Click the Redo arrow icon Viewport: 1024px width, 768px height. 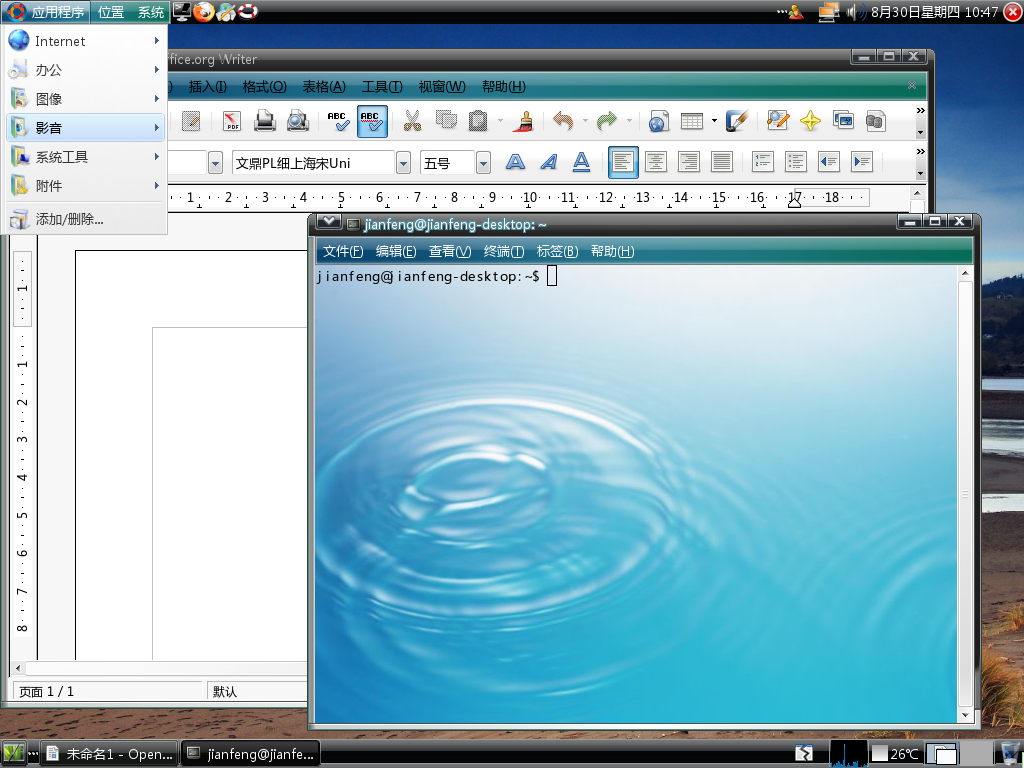tap(607, 121)
